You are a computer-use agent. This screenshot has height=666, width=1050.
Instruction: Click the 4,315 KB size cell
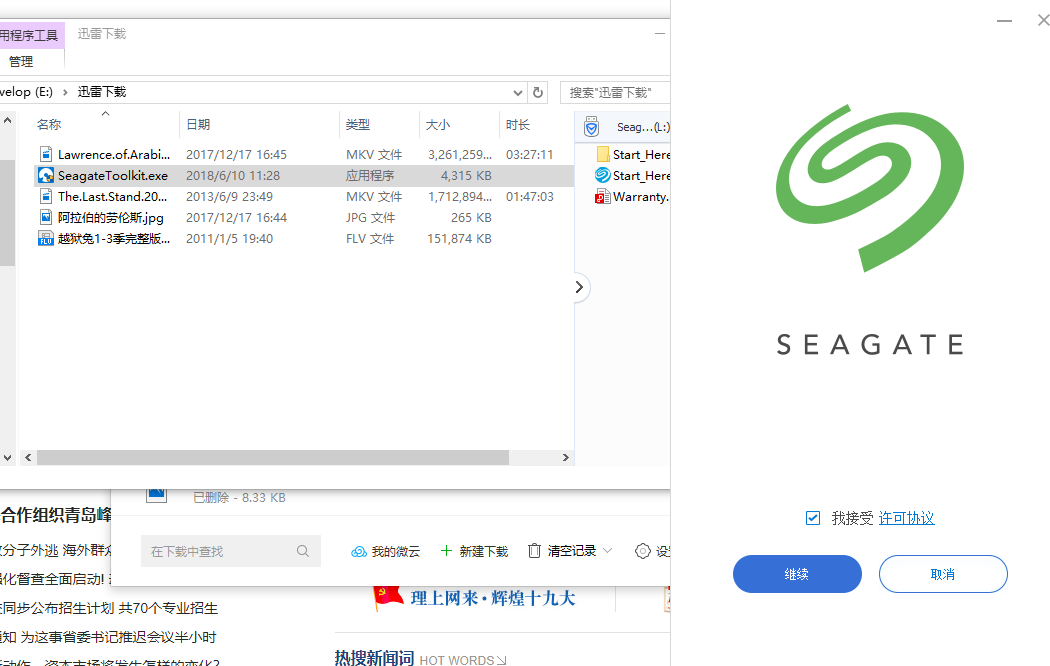tap(466, 175)
